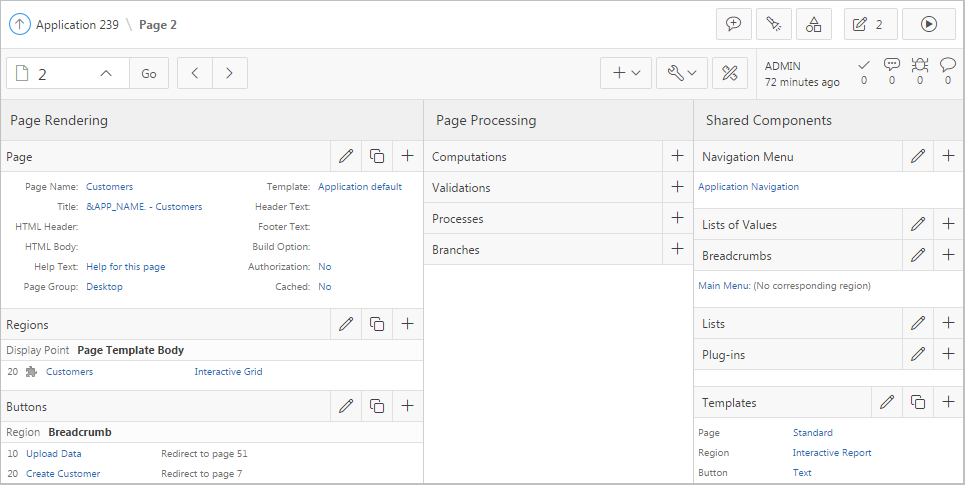This screenshot has height=485, width=965.
Task: Go to the previous page arrow
Action: pyautogui.click(x=195, y=73)
